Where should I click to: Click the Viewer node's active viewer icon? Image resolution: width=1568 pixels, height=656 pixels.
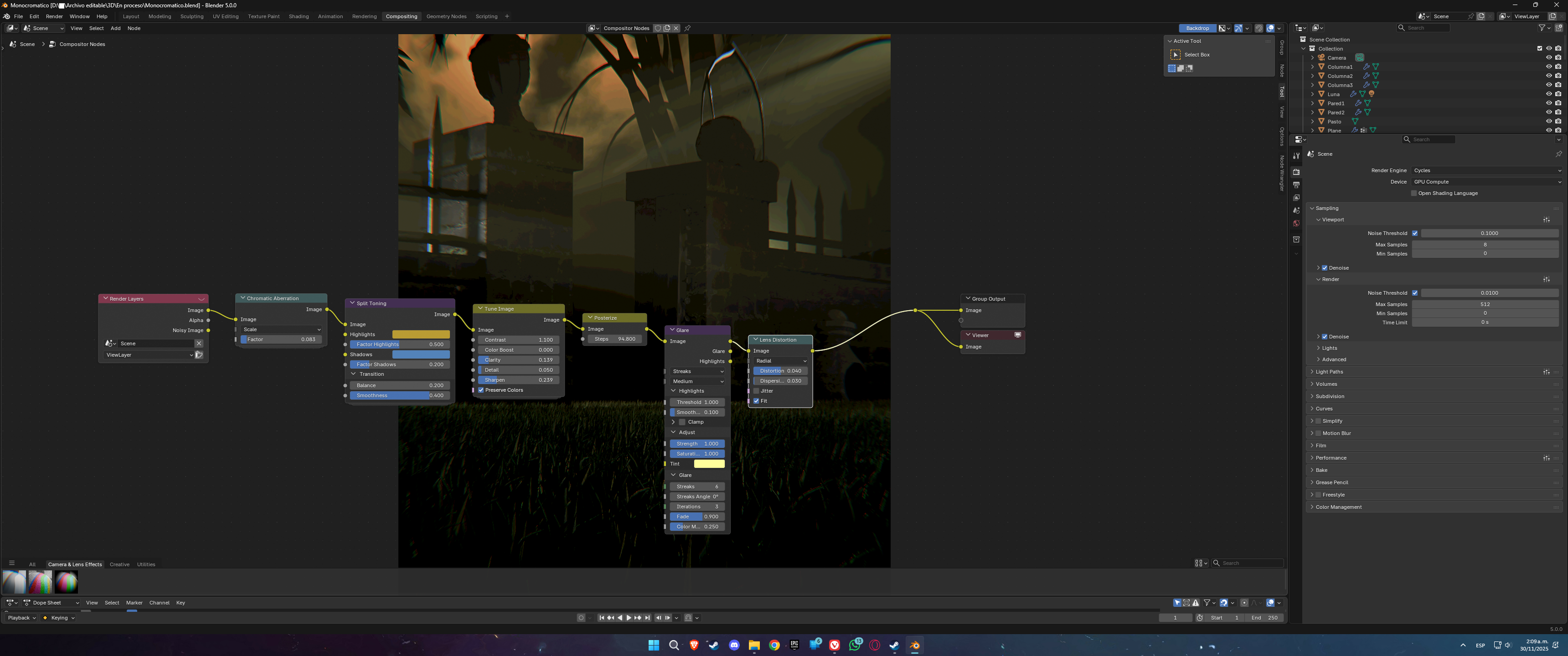click(x=1017, y=335)
